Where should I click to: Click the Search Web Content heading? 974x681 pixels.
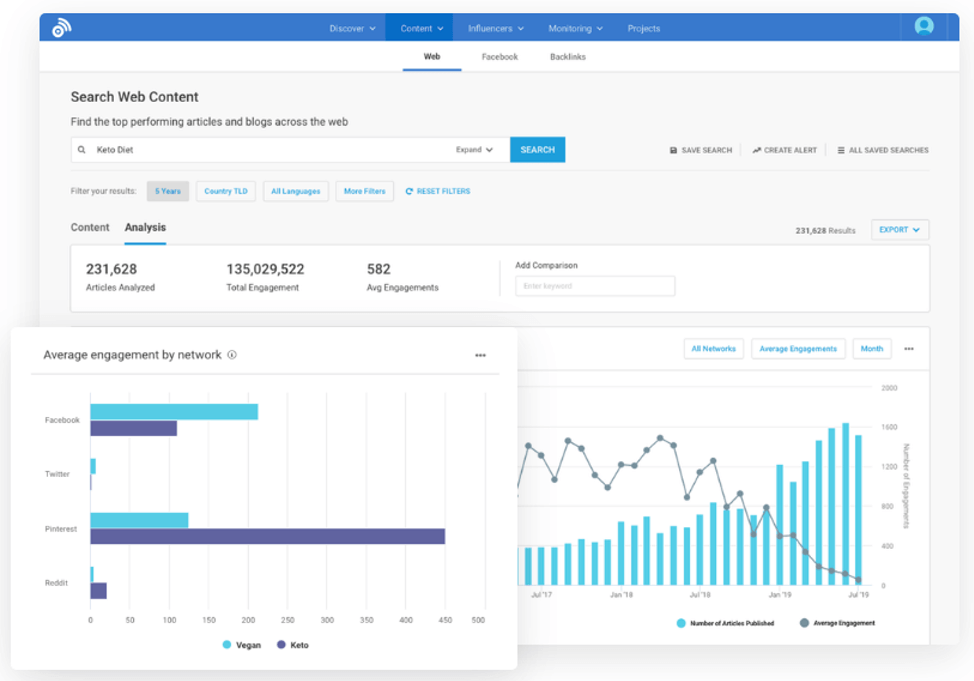(135, 97)
